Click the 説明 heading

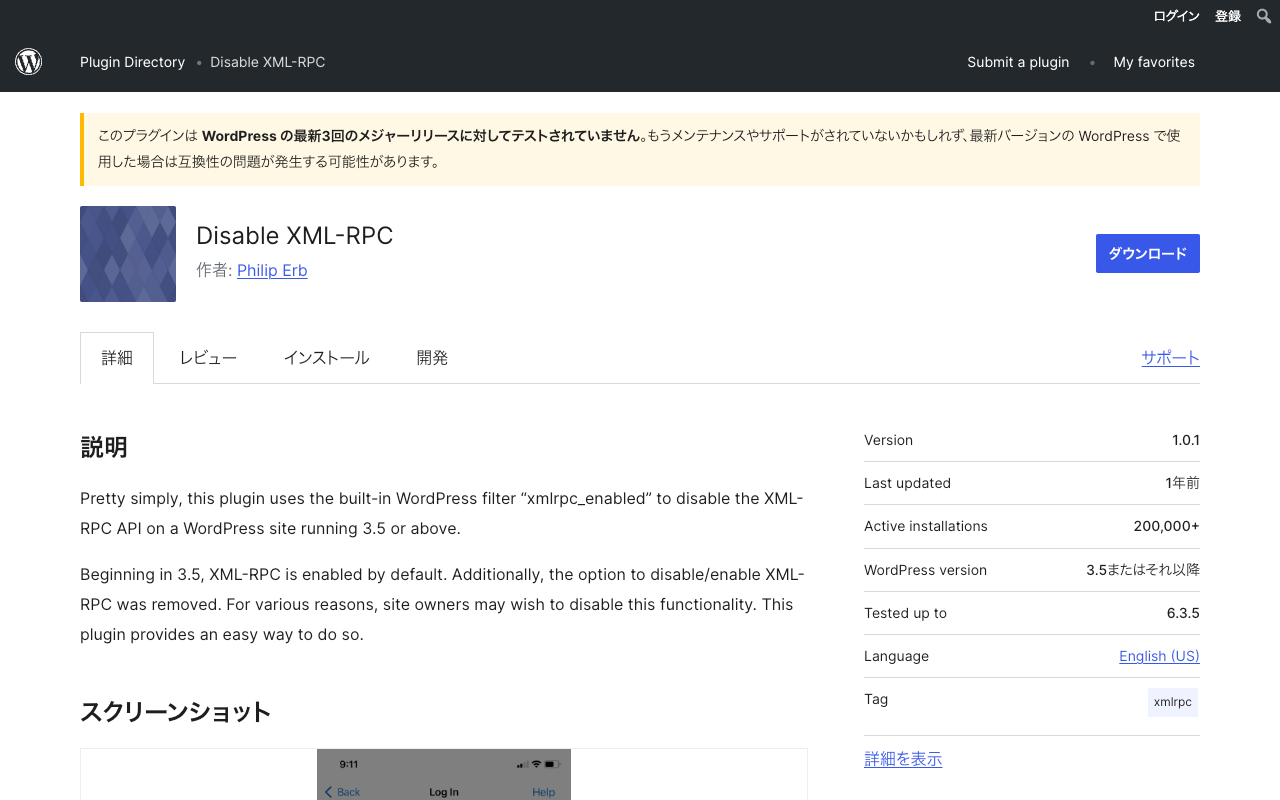[x=104, y=447]
